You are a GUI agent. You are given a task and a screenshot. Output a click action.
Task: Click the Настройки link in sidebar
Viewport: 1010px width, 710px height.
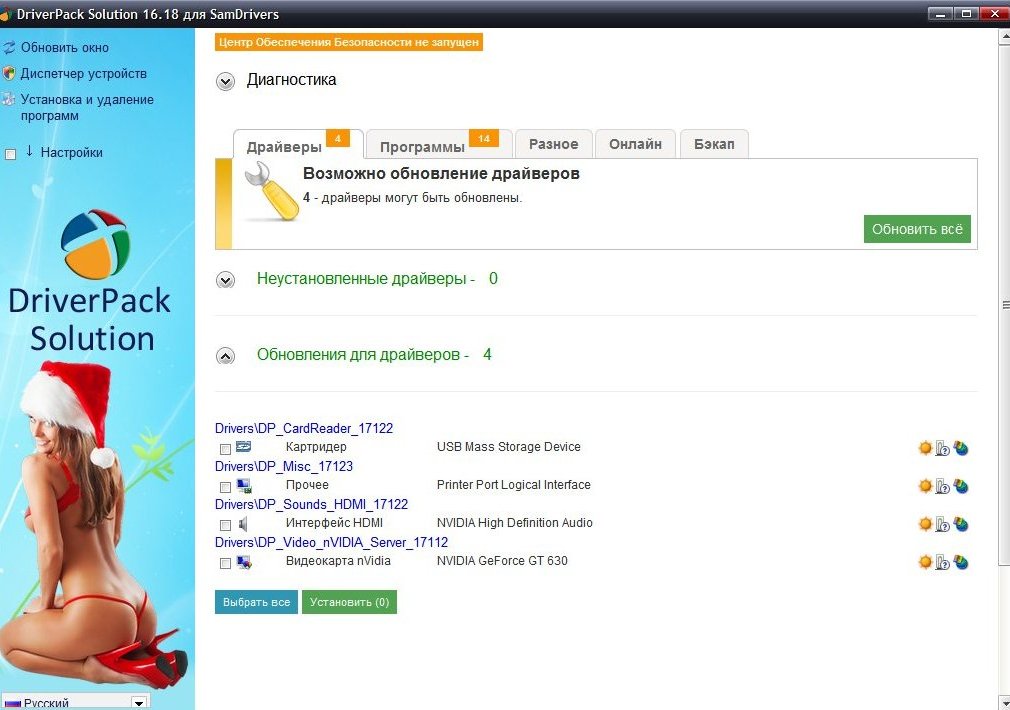(71, 153)
